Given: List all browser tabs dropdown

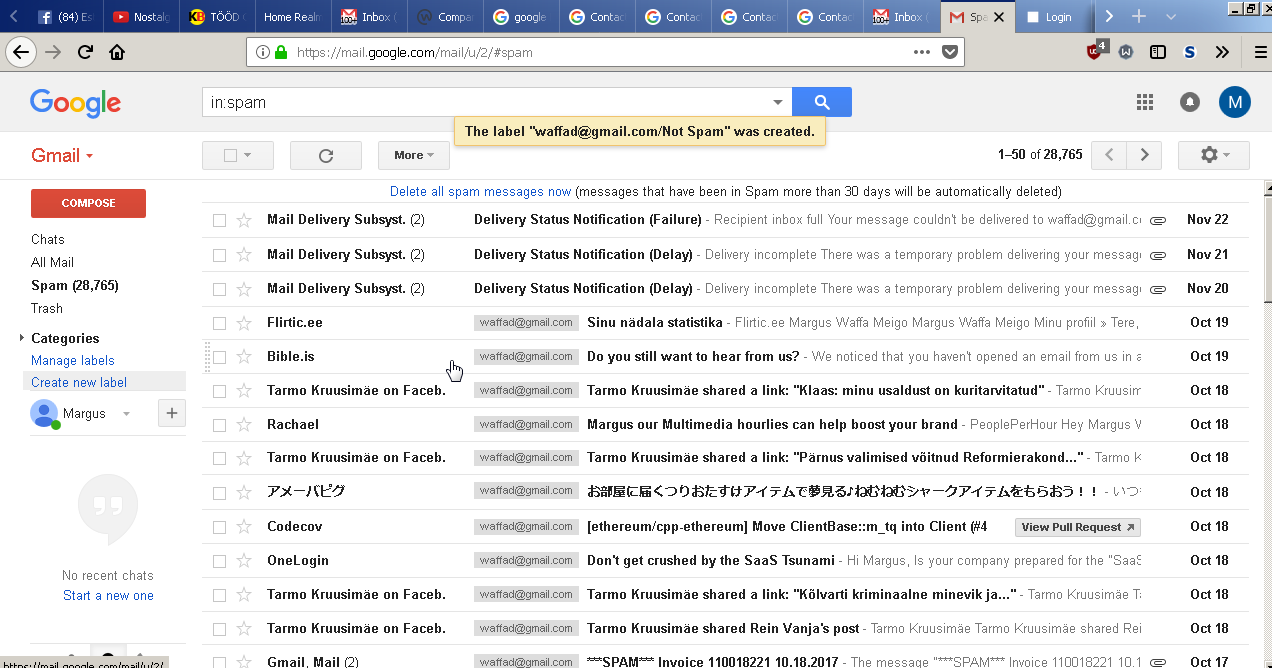Looking at the screenshot, I should (1171, 17).
